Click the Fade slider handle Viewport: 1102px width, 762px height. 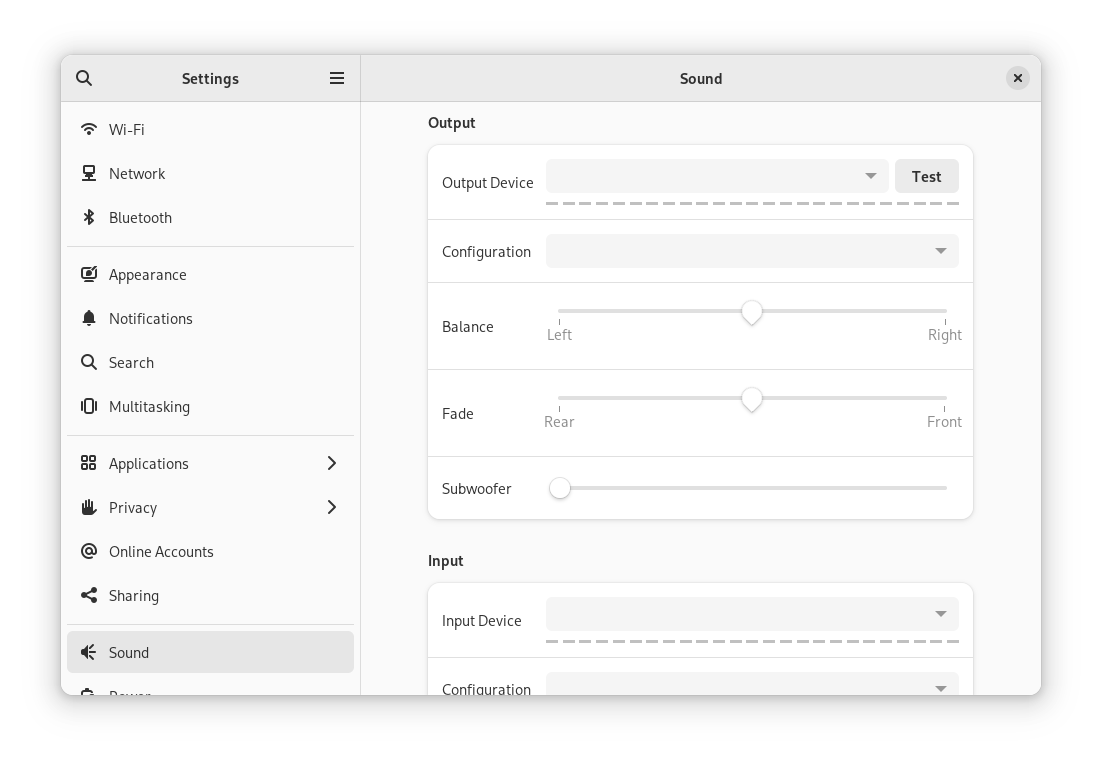tap(751, 399)
